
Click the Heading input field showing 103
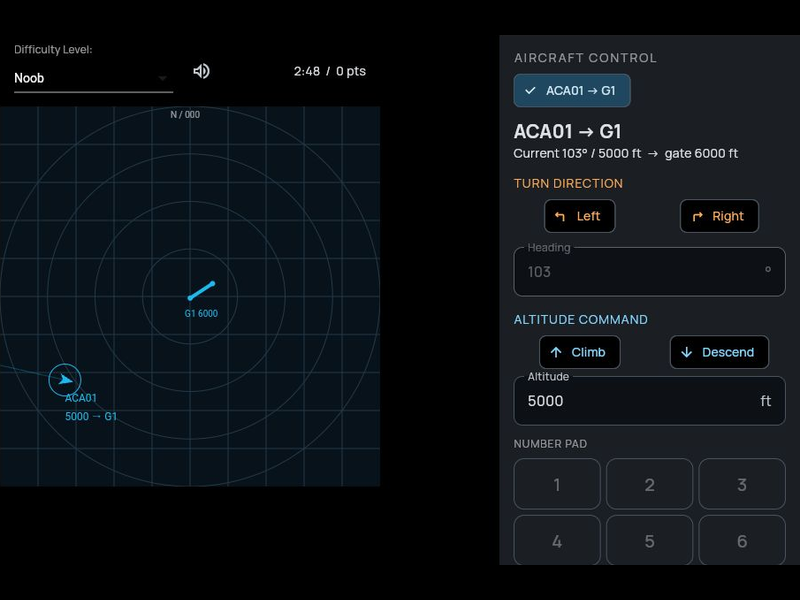pyautogui.click(x=649, y=271)
